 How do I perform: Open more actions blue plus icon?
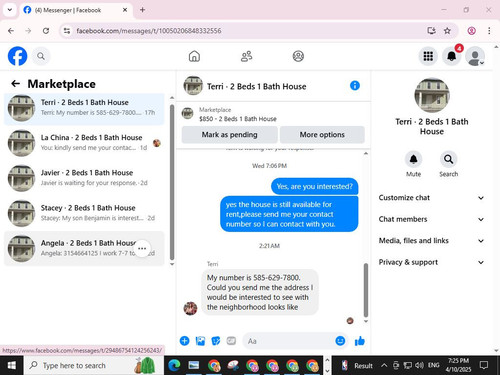tap(184, 341)
